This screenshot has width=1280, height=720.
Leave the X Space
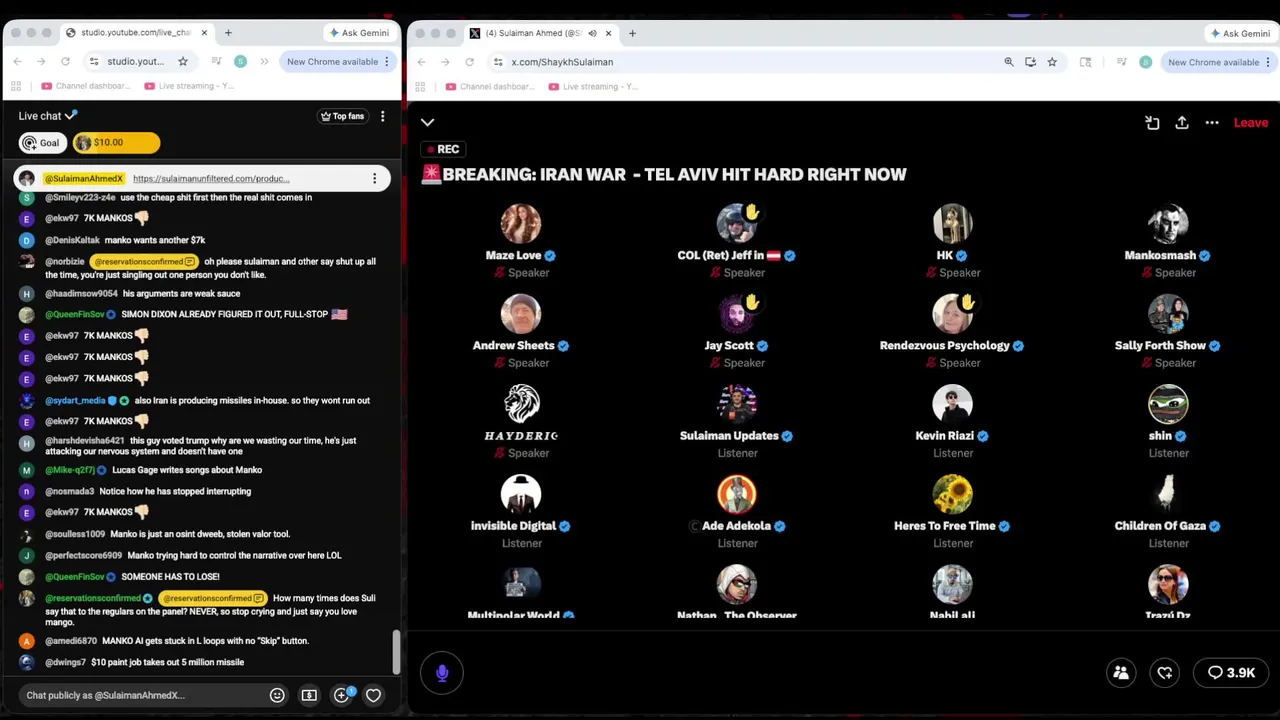1250,122
